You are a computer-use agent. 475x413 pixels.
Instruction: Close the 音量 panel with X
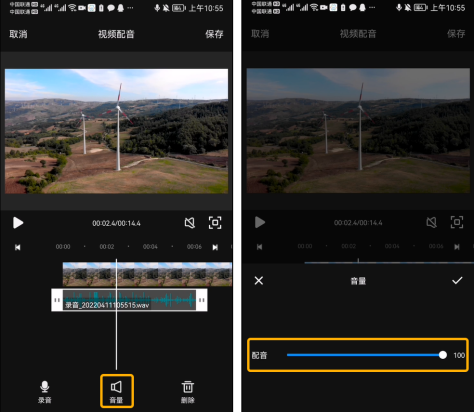coord(259,281)
